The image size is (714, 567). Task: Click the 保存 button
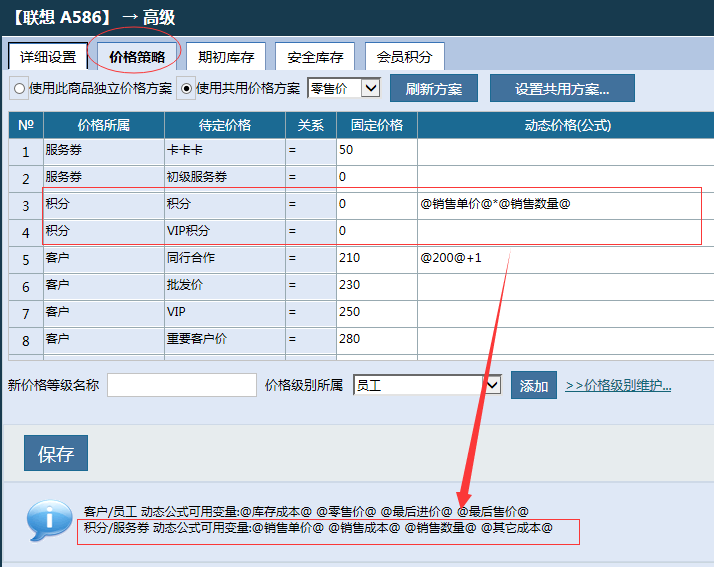click(x=56, y=453)
